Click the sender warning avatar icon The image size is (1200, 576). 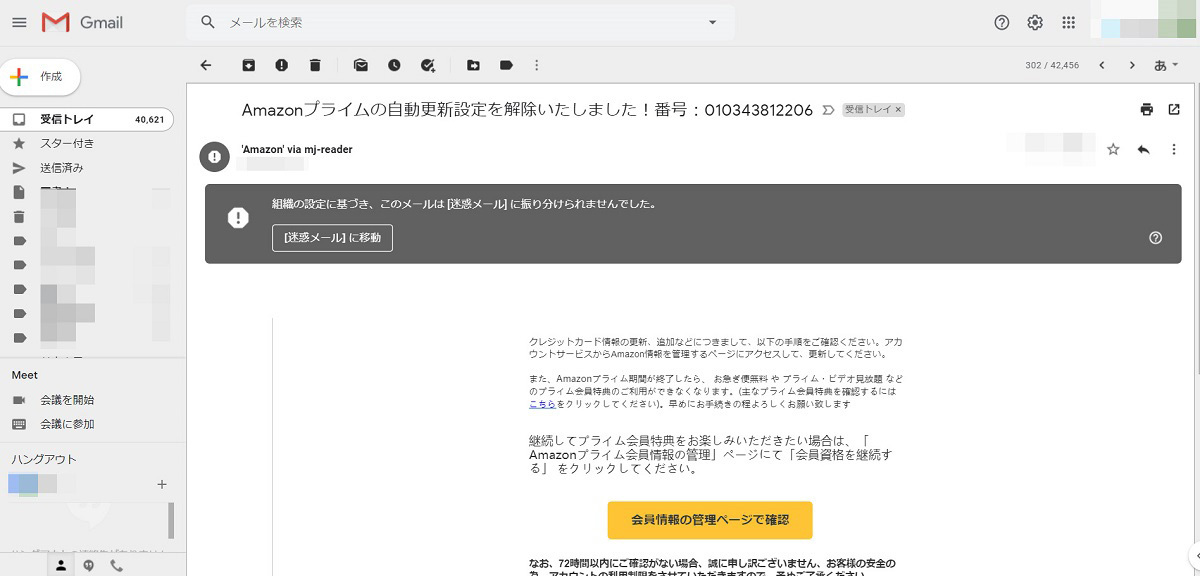215,157
